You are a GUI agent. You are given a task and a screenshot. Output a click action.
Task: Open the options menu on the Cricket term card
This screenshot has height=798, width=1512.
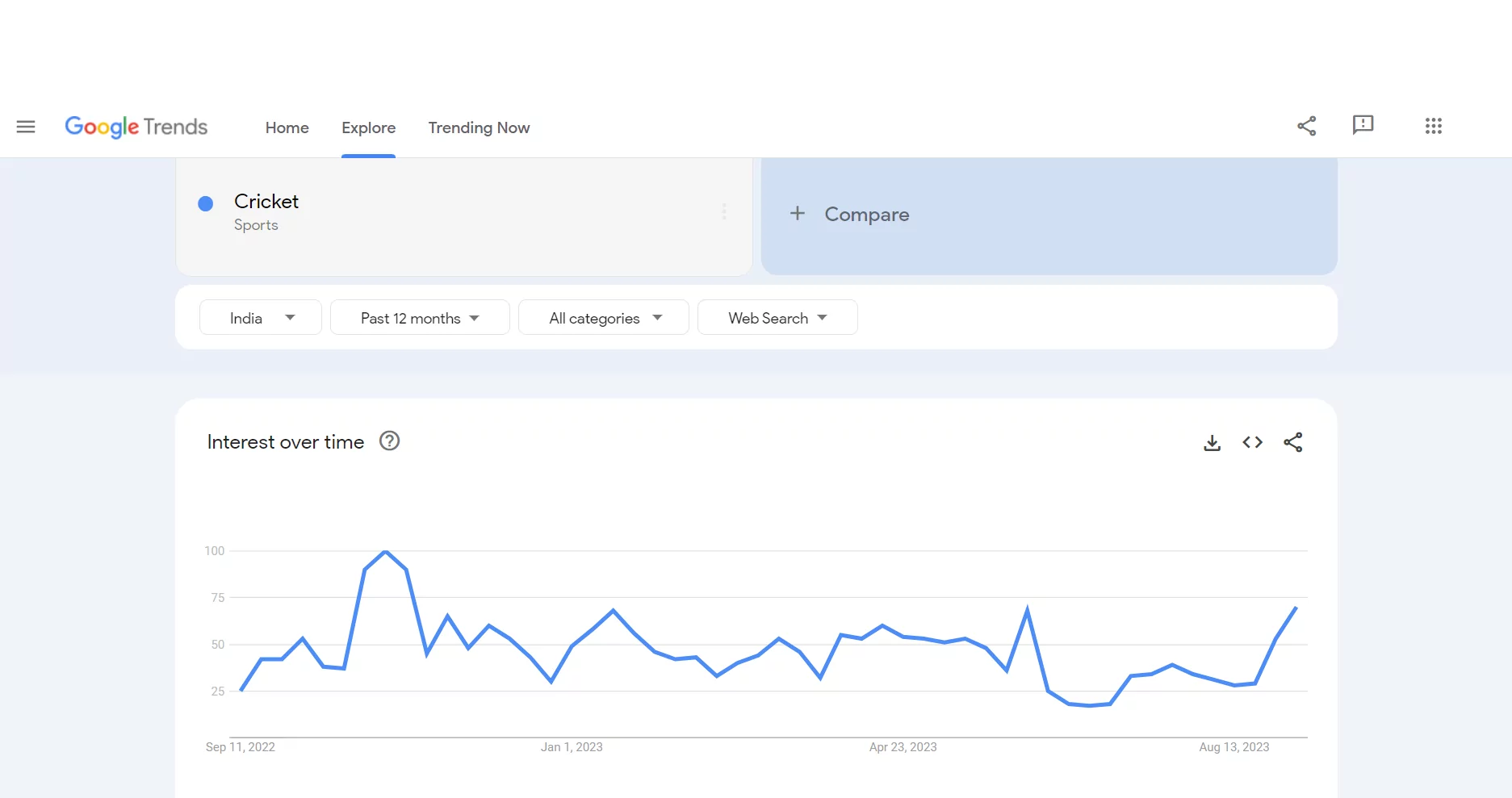click(724, 211)
